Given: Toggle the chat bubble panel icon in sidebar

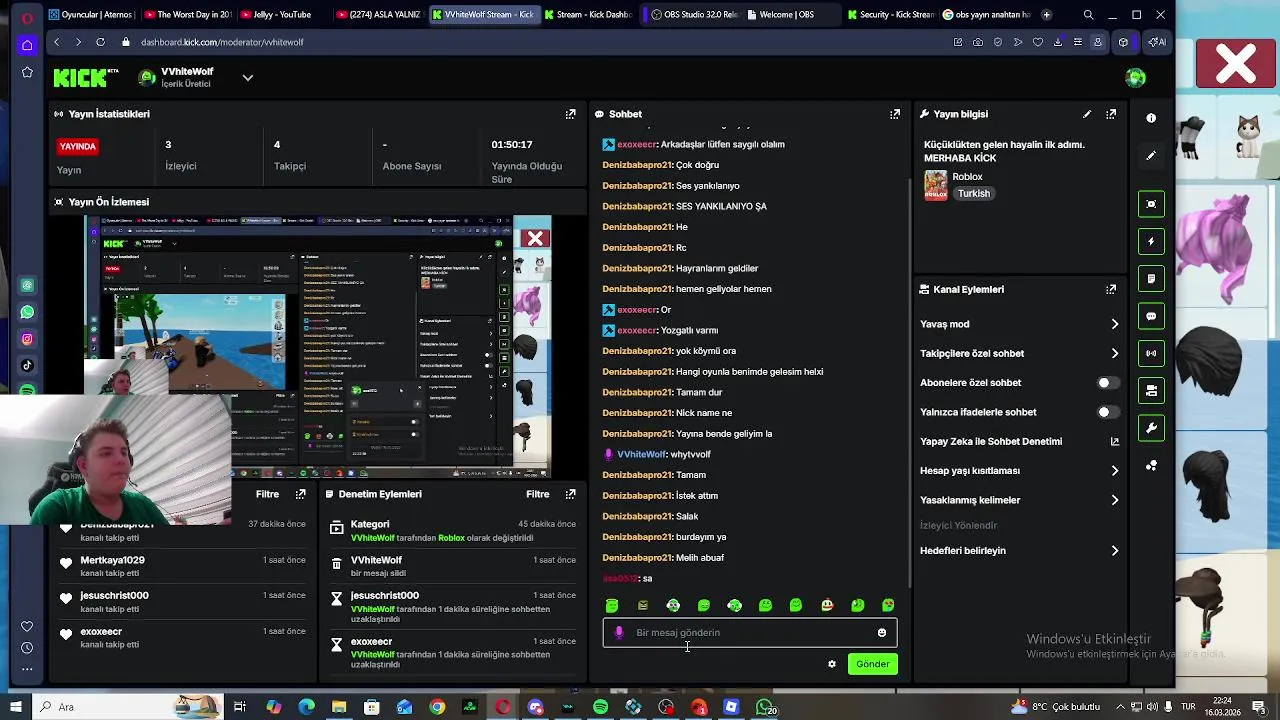Looking at the screenshot, I should (x=1151, y=316).
